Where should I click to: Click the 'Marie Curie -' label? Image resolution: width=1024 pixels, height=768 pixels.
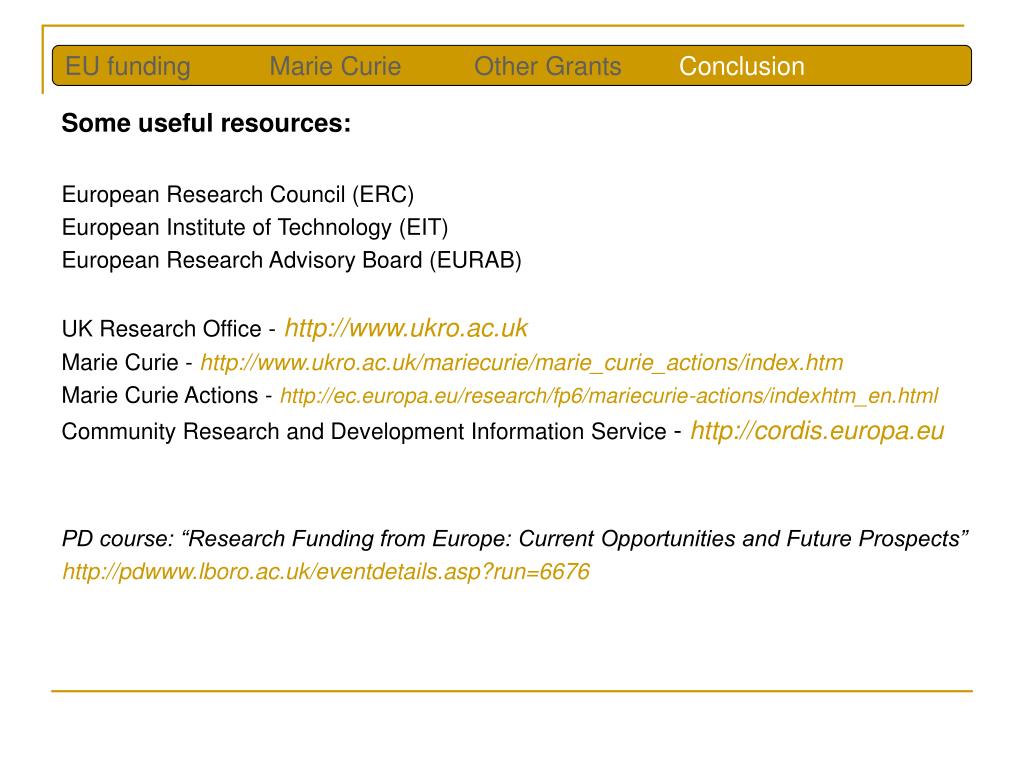click(127, 362)
